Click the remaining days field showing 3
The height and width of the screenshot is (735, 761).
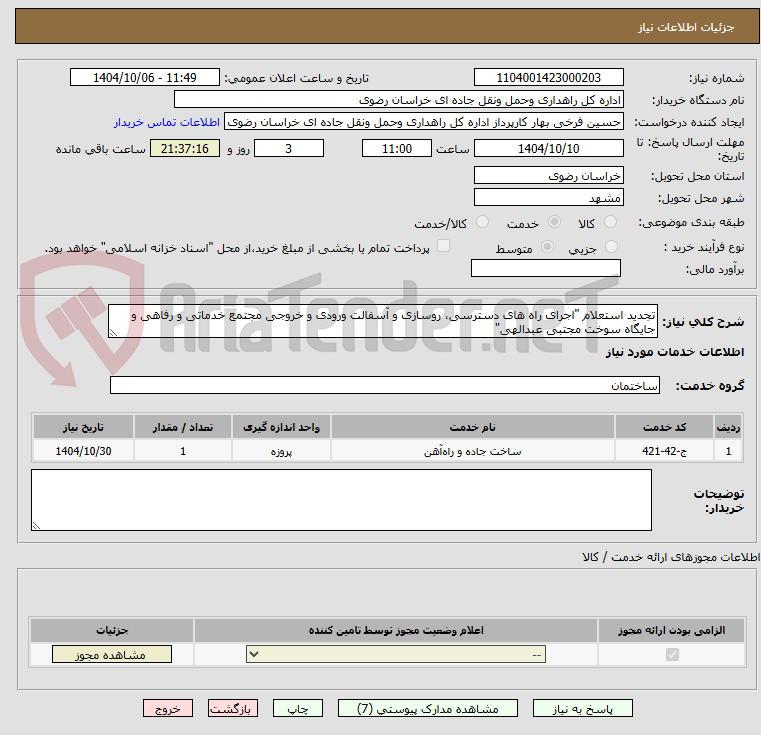(289, 148)
